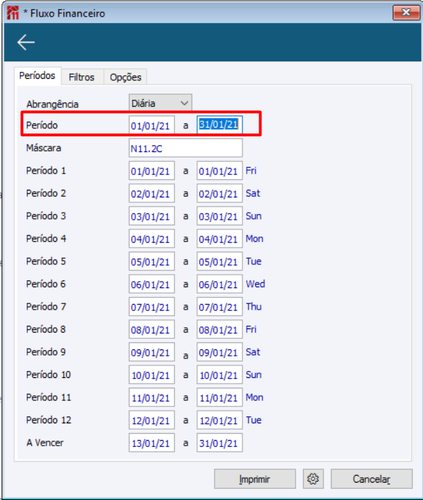Click the Wed weekday text for Período 6

pyautogui.click(x=255, y=284)
